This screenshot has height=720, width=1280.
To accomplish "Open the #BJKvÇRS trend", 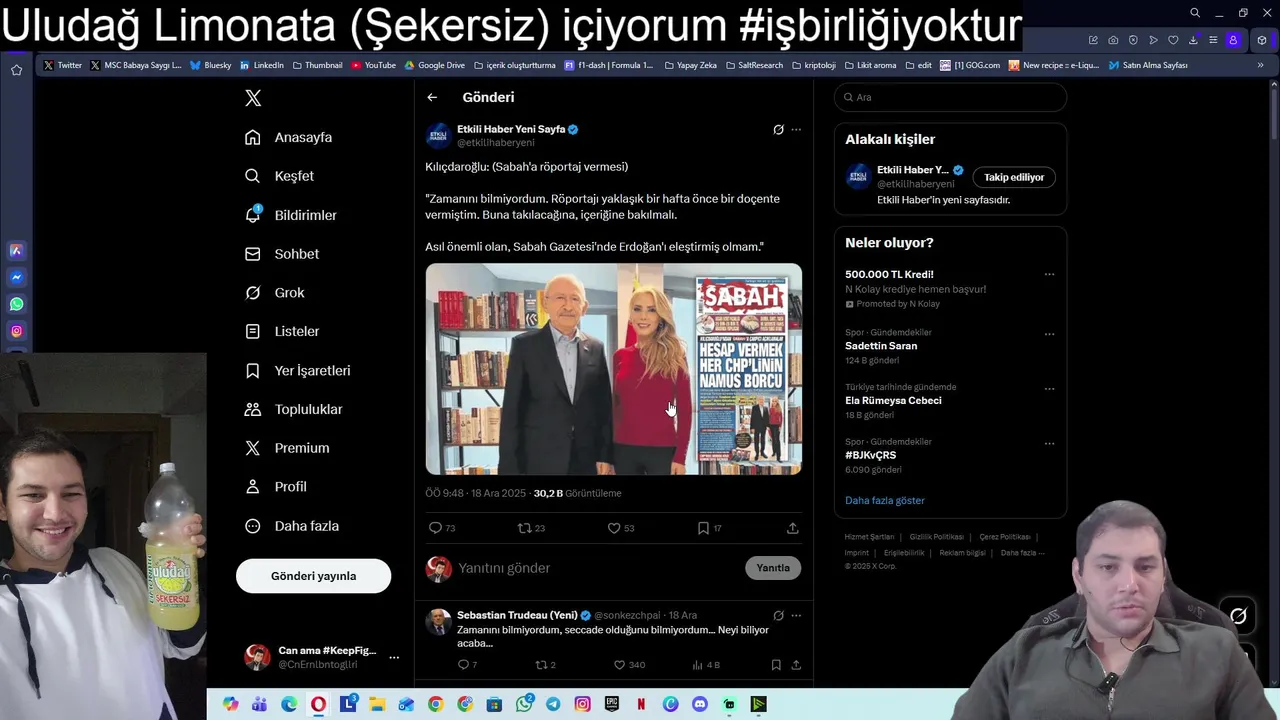I will pos(870,455).
